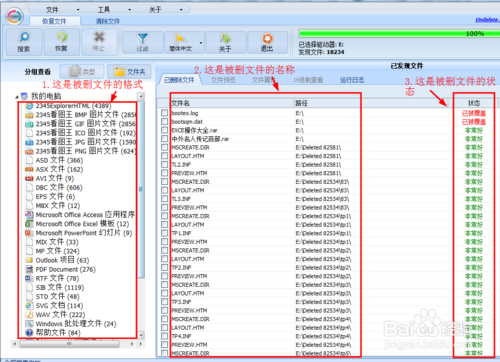
Task: Click the type tree scrollbar up arrow
Action: 141,97
